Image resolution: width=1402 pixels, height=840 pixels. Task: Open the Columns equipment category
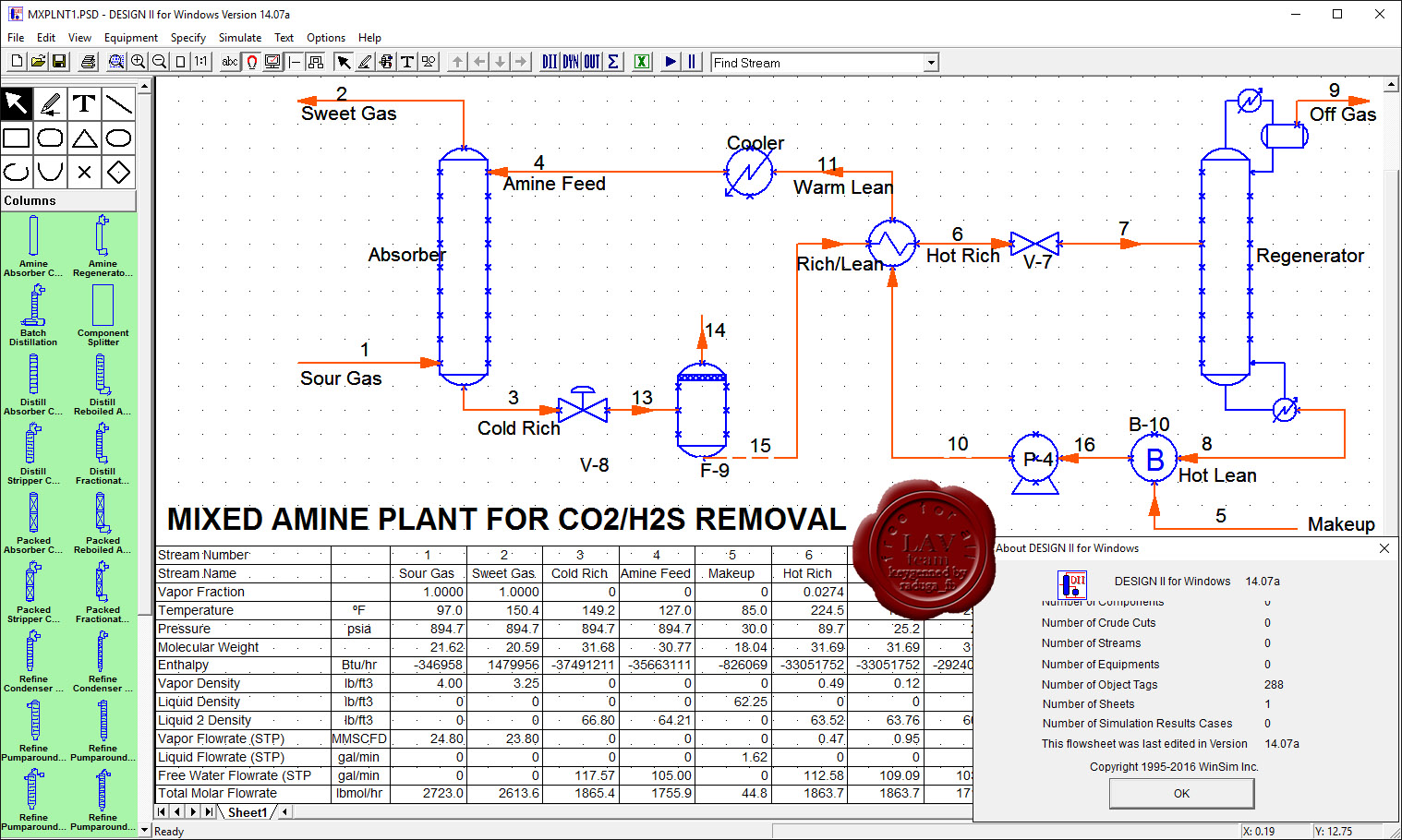68,200
